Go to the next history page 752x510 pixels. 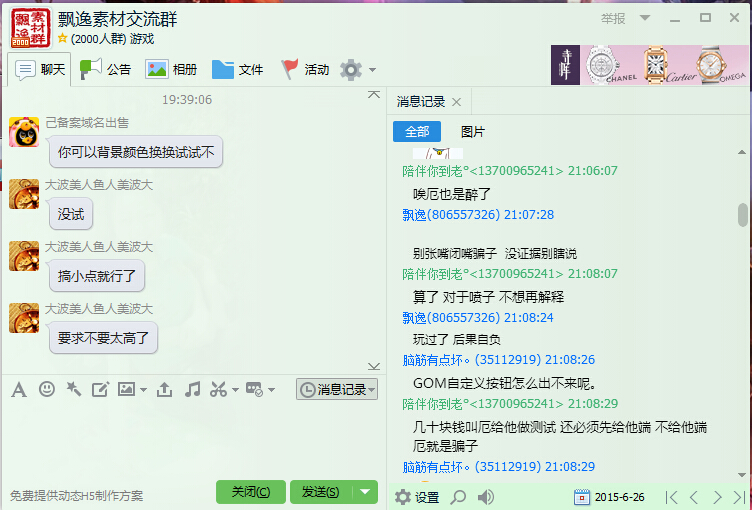[x=717, y=497]
